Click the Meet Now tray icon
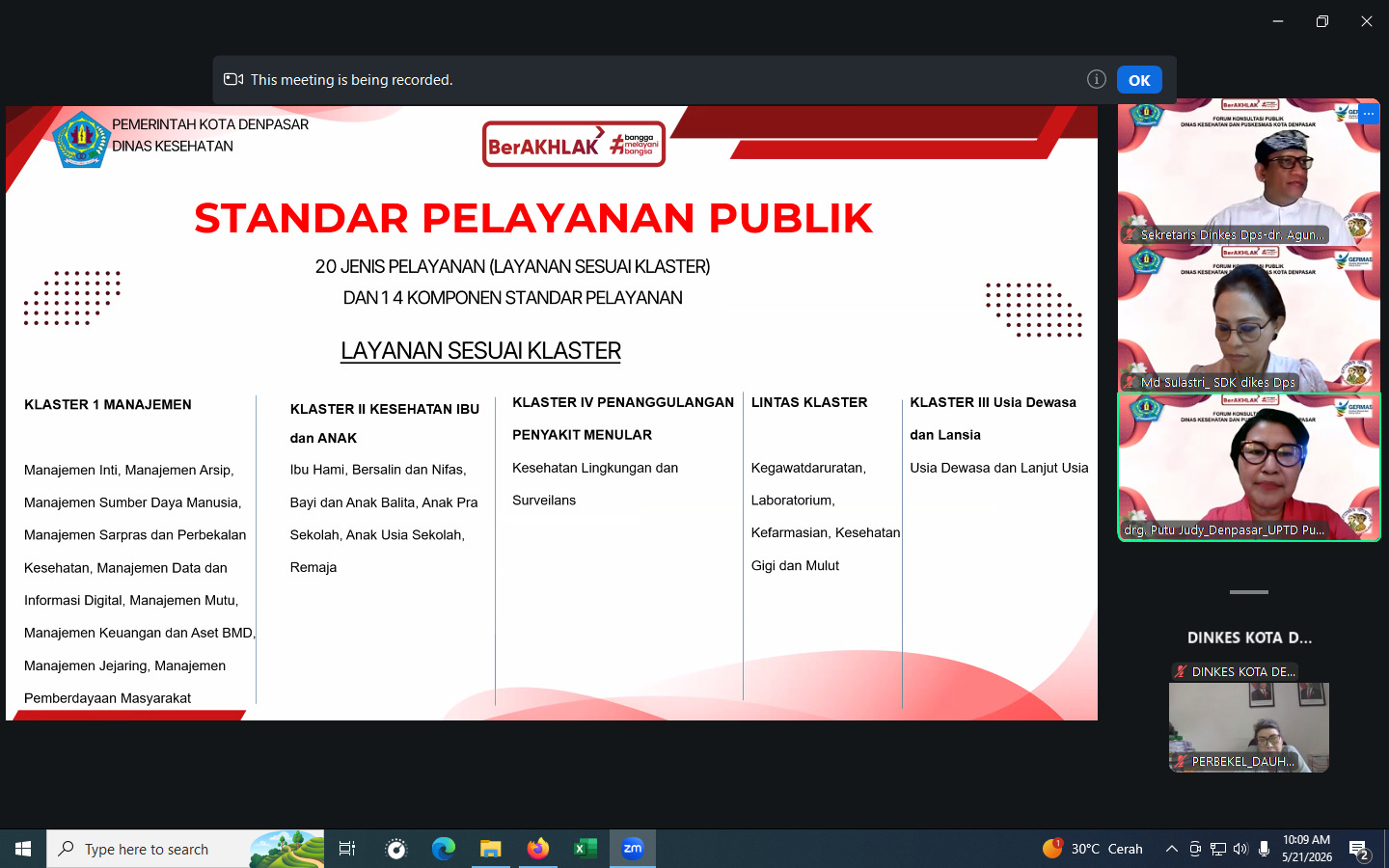 pos(1195,849)
